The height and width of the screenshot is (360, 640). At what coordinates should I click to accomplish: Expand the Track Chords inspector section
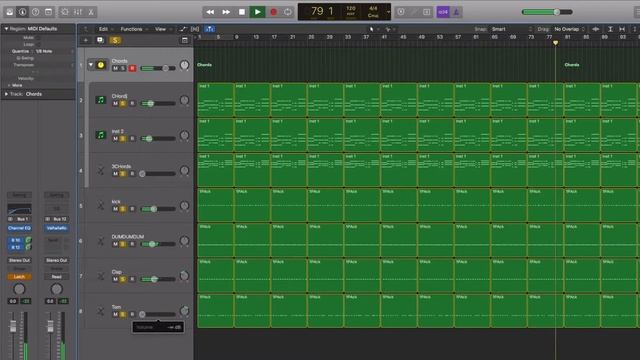(6, 94)
